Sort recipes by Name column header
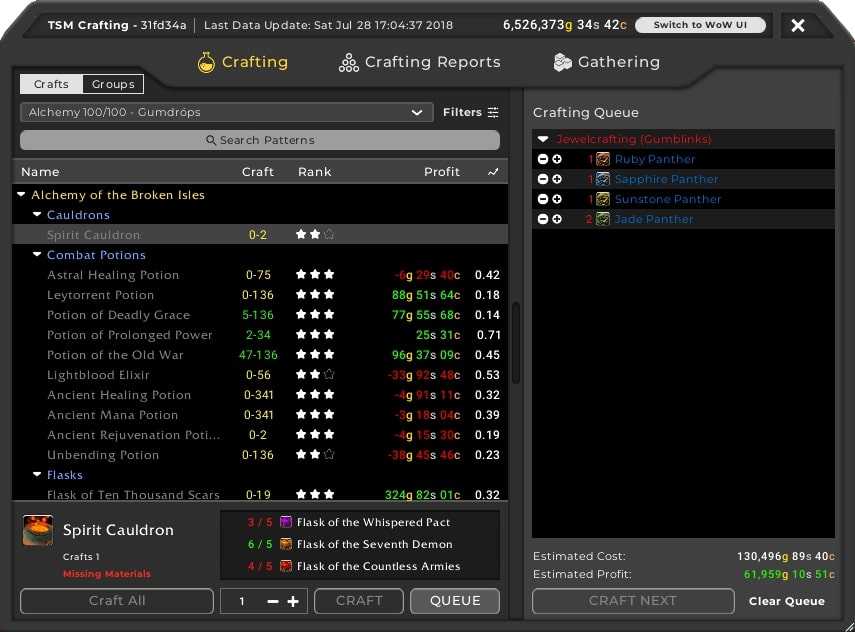Screen dimensions: 855x632 40,172
